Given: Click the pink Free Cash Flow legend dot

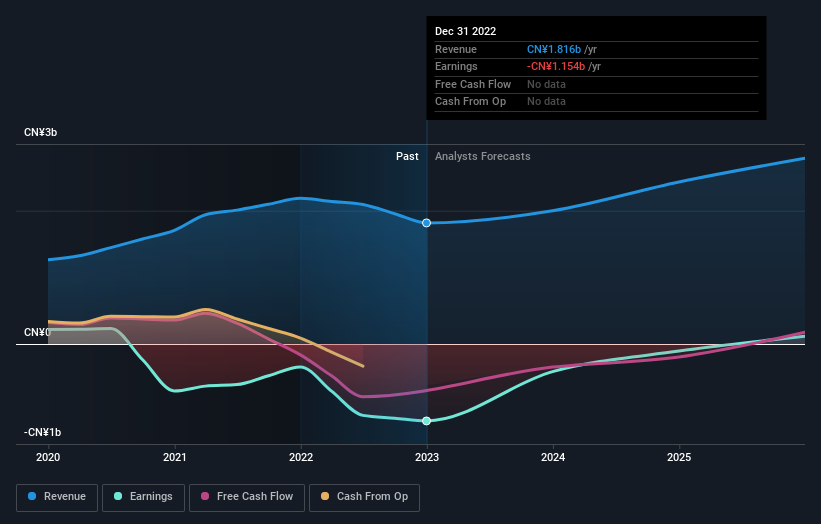Looking at the screenshot, I should 205,496.
